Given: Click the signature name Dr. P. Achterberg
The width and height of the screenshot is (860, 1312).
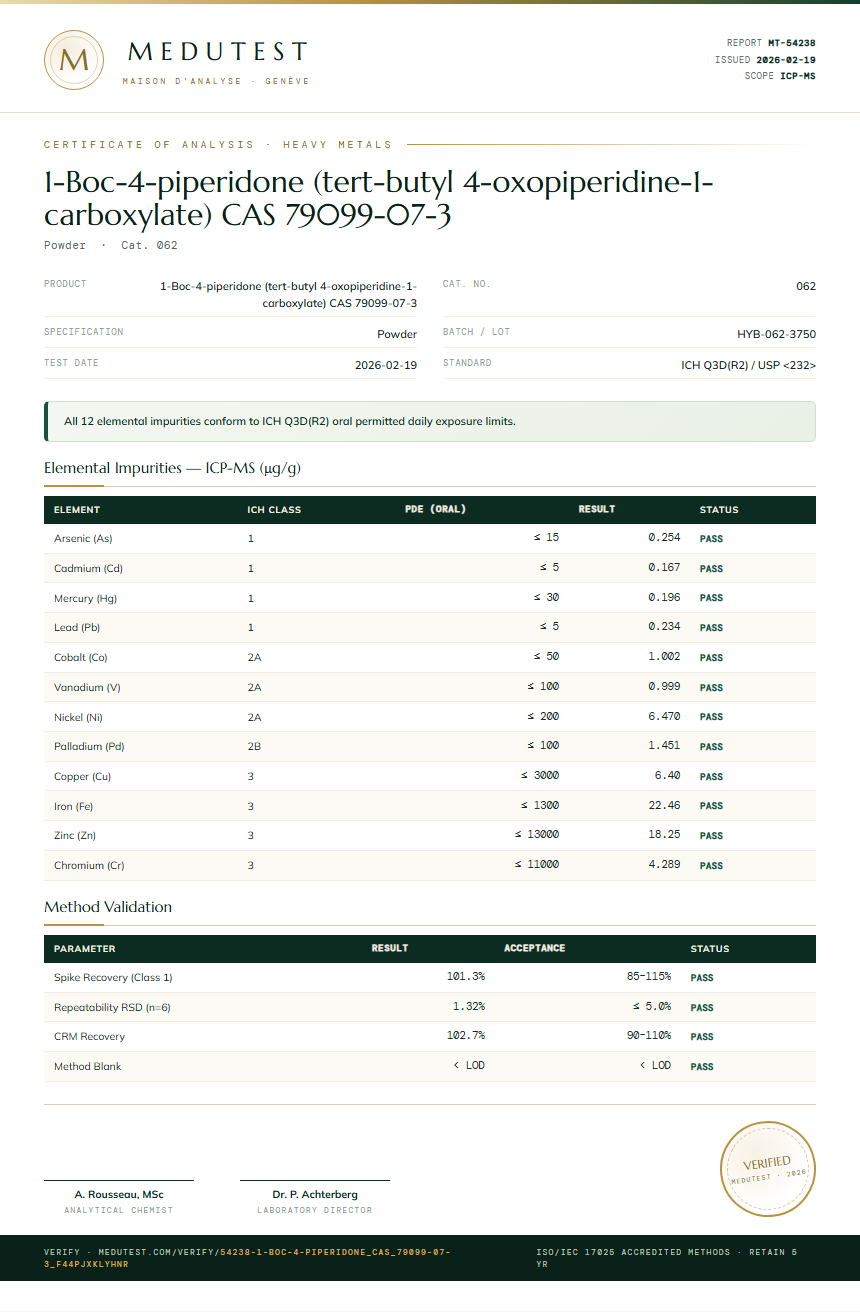Looking at the screenshot, I should coord(315,1194).
